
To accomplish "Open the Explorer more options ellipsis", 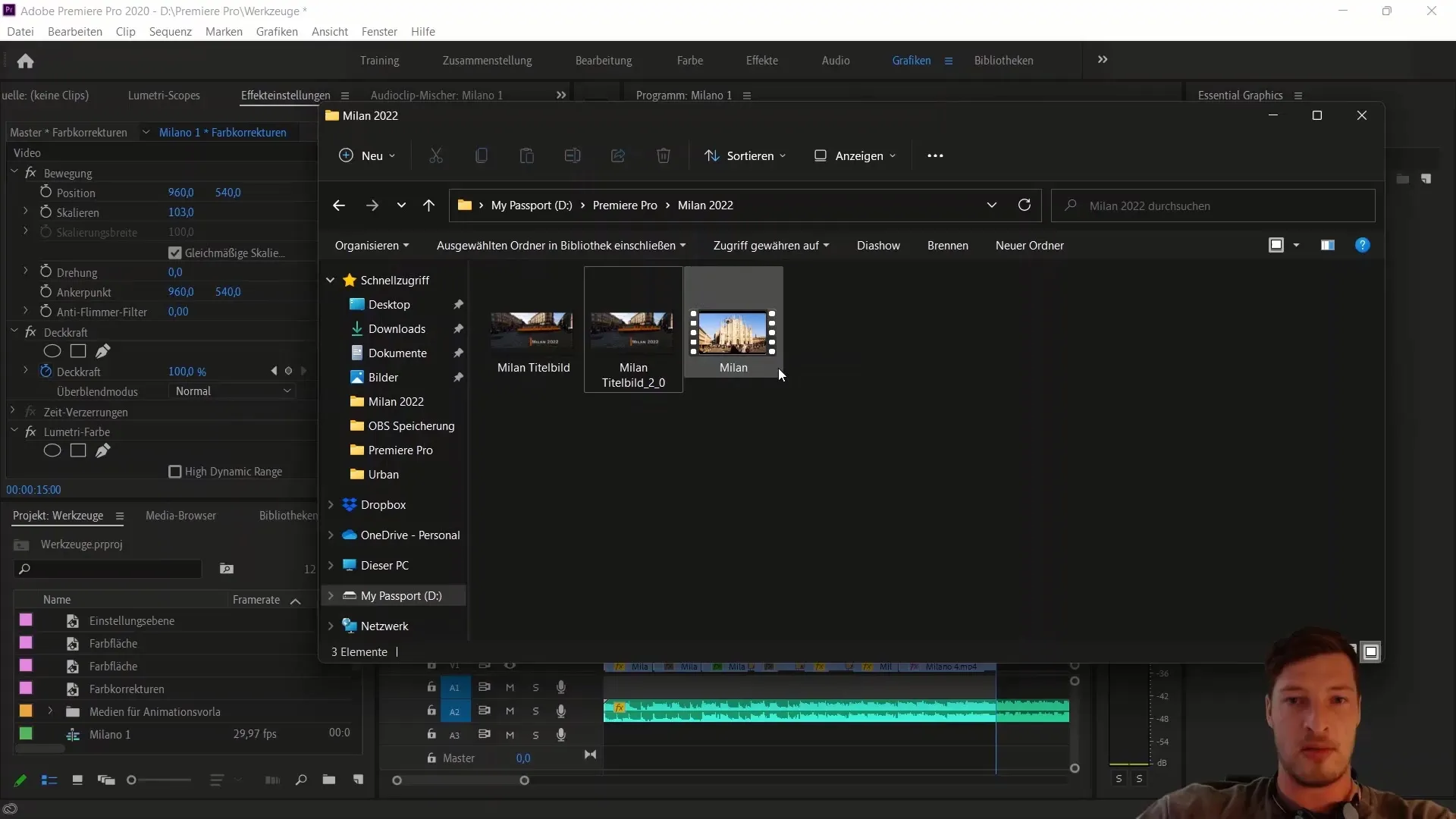I will pos(935,155).
